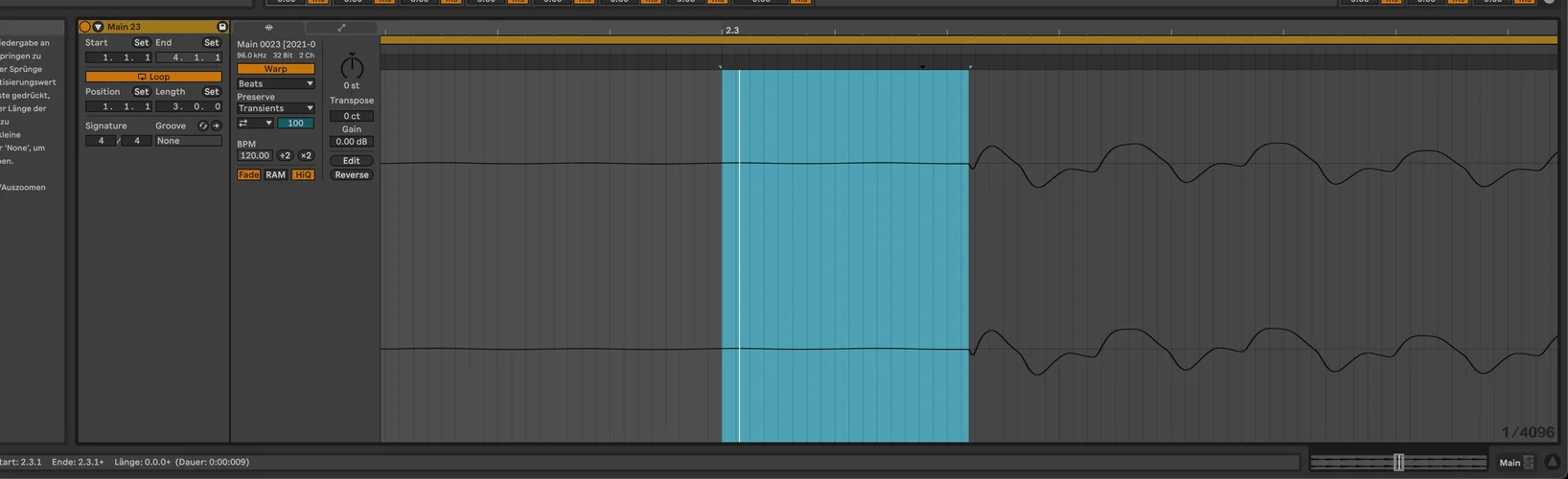Toggle the Warp switch
This screenshot has width=1568, height=479.
click(x=276, y=69)
